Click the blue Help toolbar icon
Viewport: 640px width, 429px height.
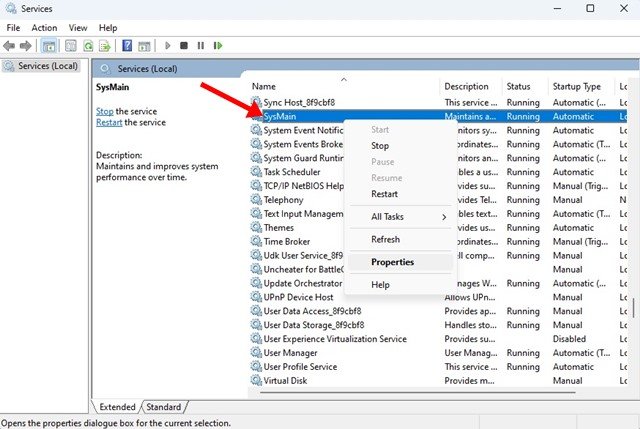pos(127,45)
